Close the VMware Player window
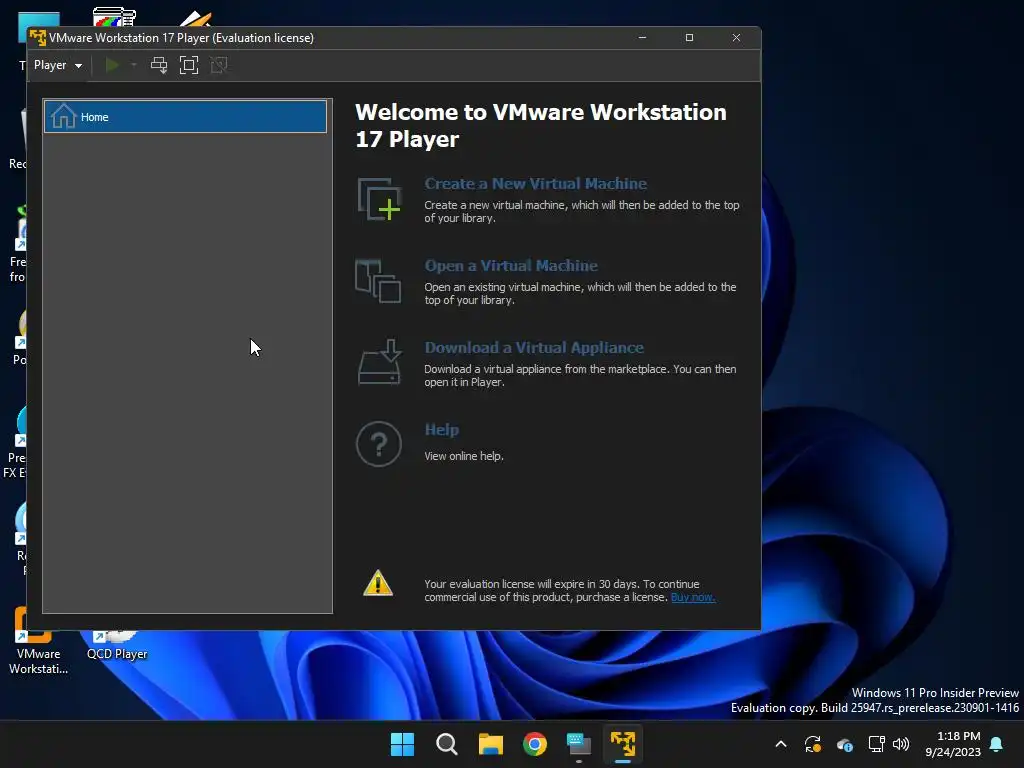This screenshot has height=768, width=1024. (736, 38)
